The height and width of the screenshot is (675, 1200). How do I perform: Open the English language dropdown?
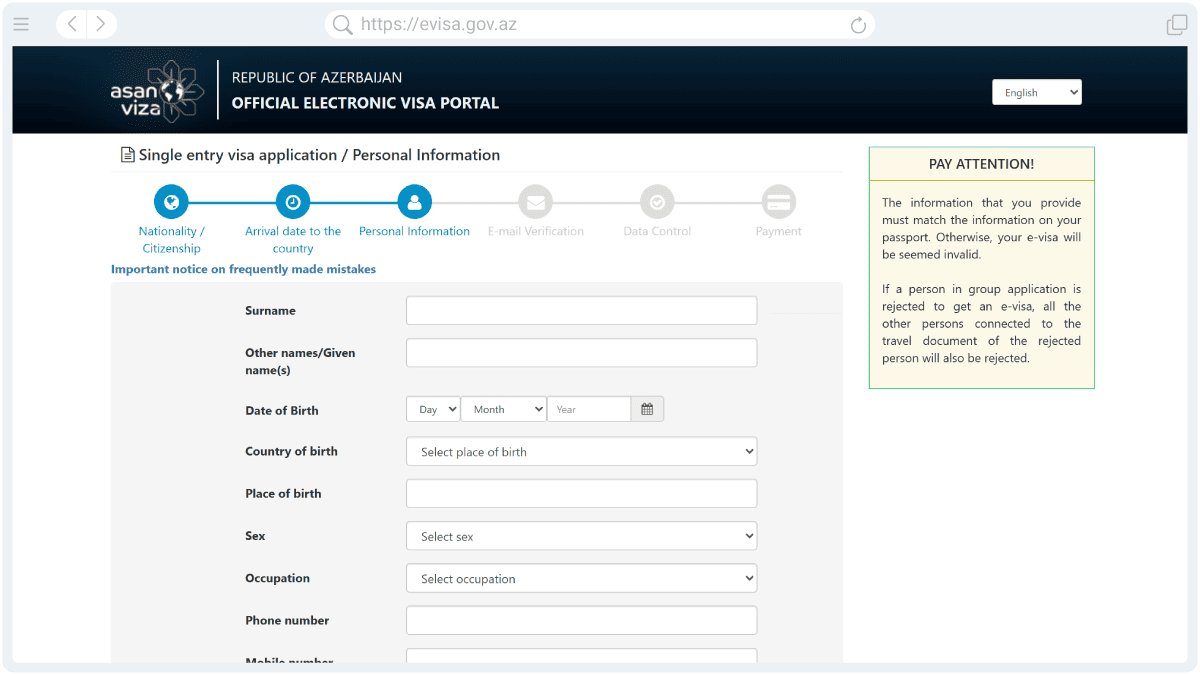1036,92
